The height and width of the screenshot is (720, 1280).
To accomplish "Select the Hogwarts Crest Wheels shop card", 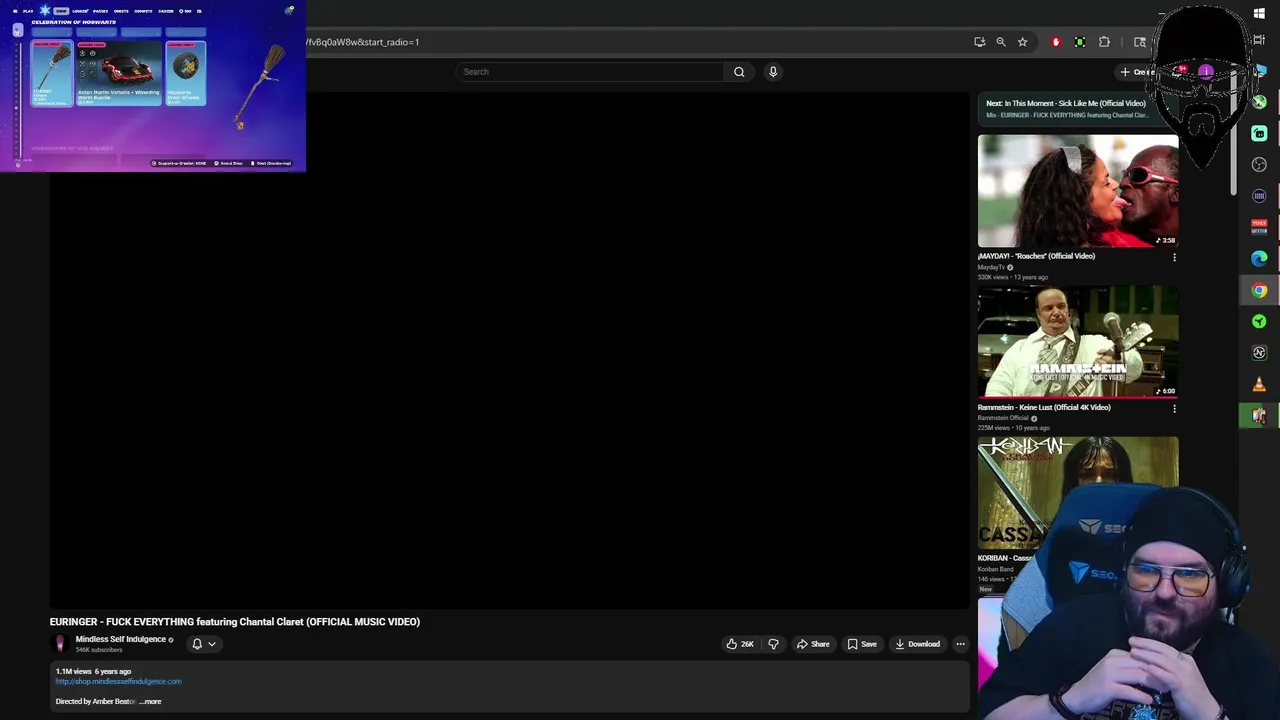I will (185, 74).
